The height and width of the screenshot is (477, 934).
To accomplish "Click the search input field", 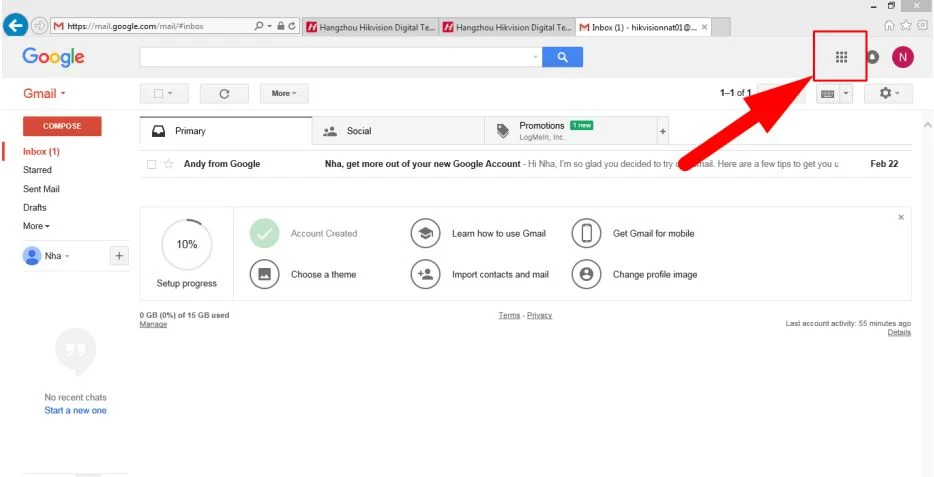I will (x=338, y=57).
